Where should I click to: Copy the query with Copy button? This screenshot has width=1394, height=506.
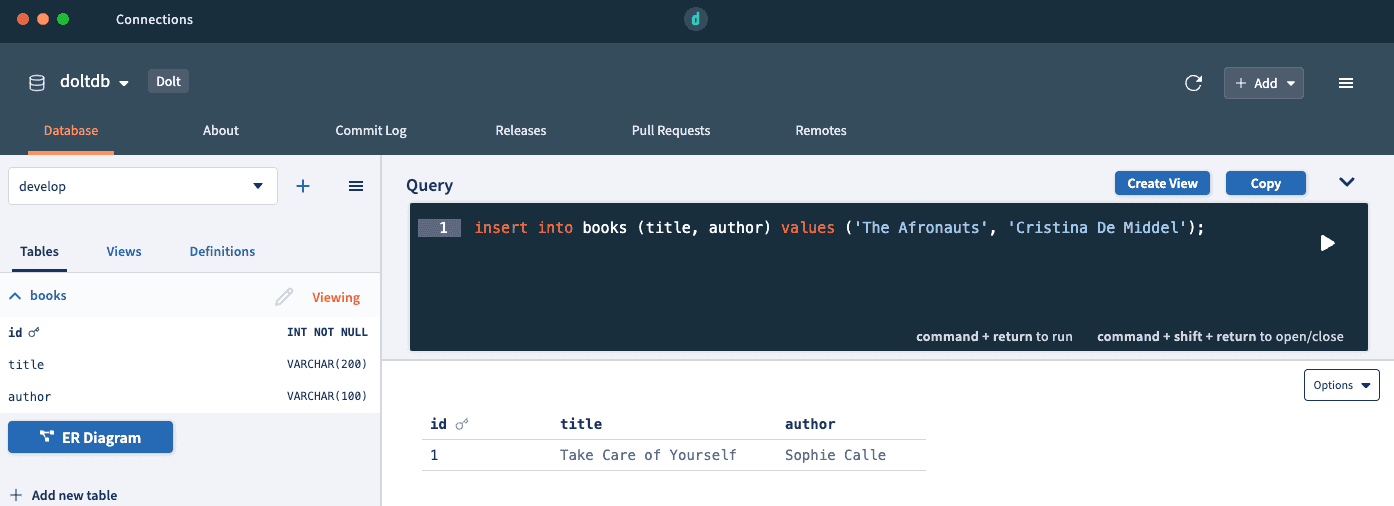tap(1266, 183)
